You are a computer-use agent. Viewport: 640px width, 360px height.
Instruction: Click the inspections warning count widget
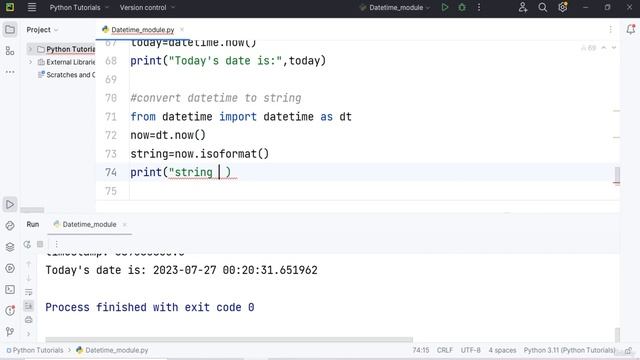click(589, 48)
